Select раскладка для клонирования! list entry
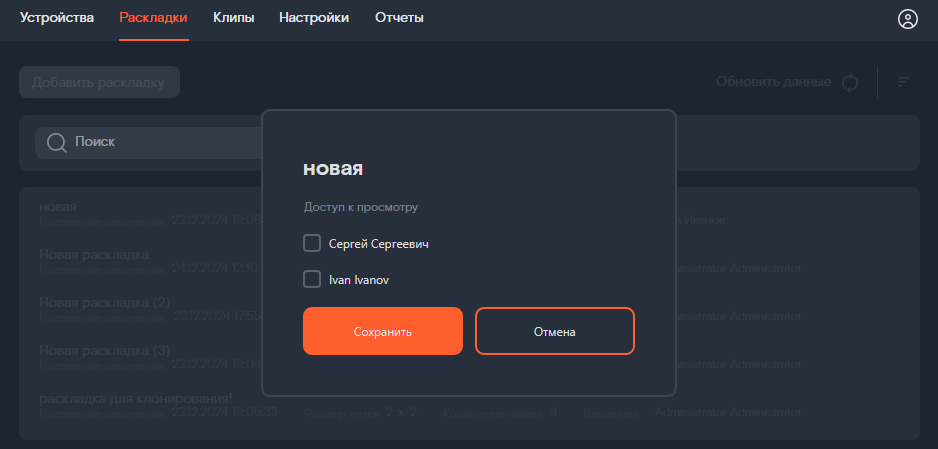938x449 pixels. 136,398
